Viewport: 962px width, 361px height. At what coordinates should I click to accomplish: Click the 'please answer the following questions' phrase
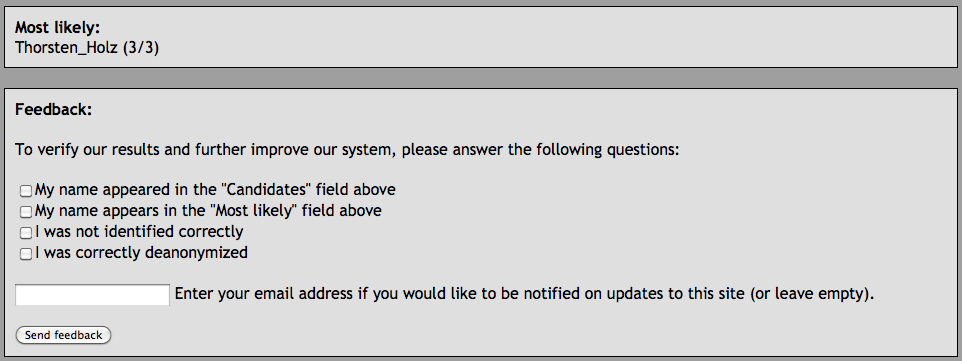[541, 150]
